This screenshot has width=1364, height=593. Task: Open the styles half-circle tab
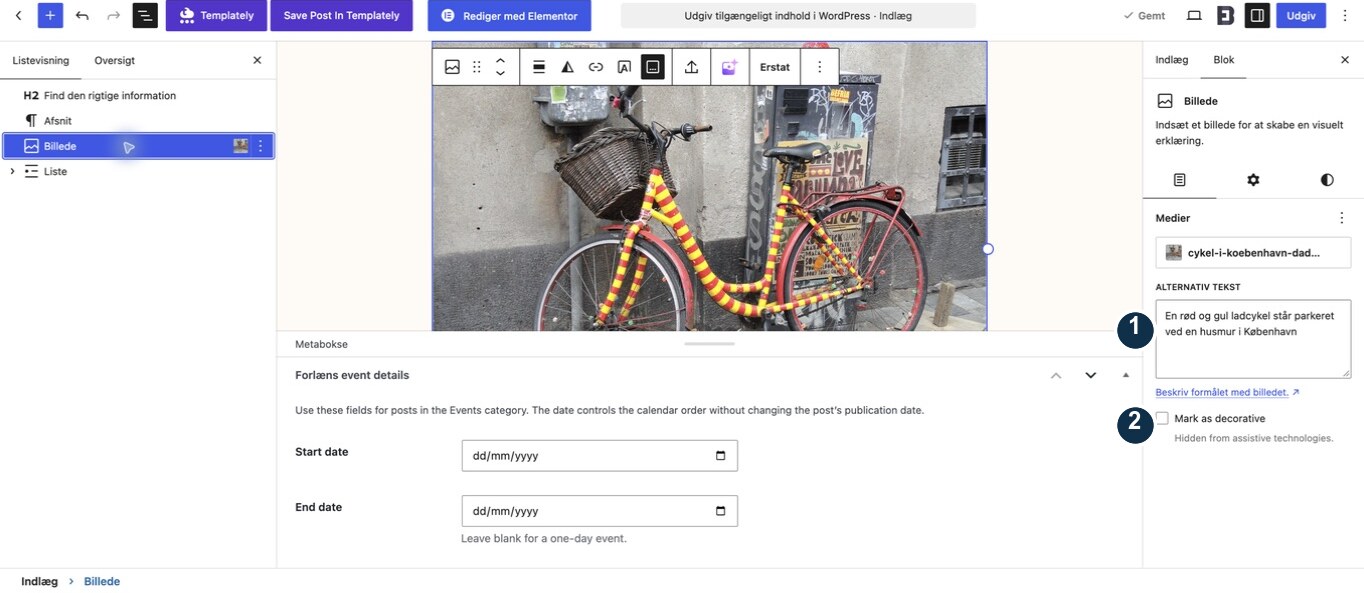pyautogui.click(x=1327, y=180)
